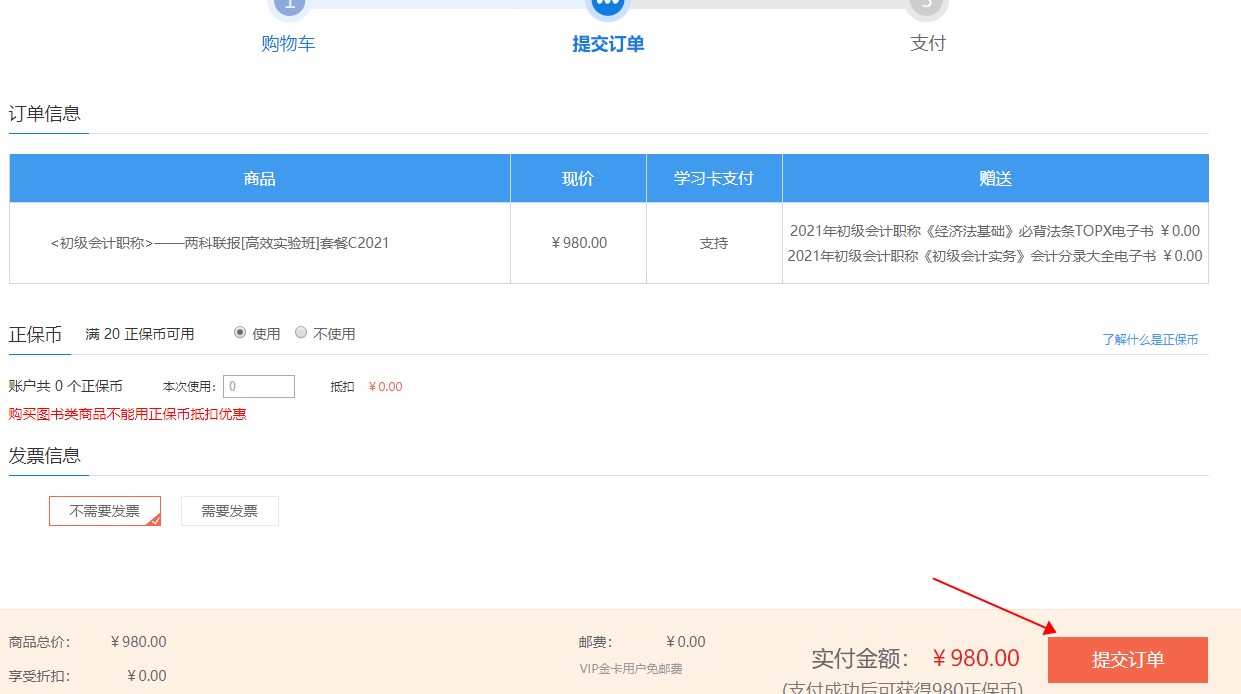This screenshot has width=1241, height=694.
Task: Click the 正保币 section heading
Action: pos(37,333)
